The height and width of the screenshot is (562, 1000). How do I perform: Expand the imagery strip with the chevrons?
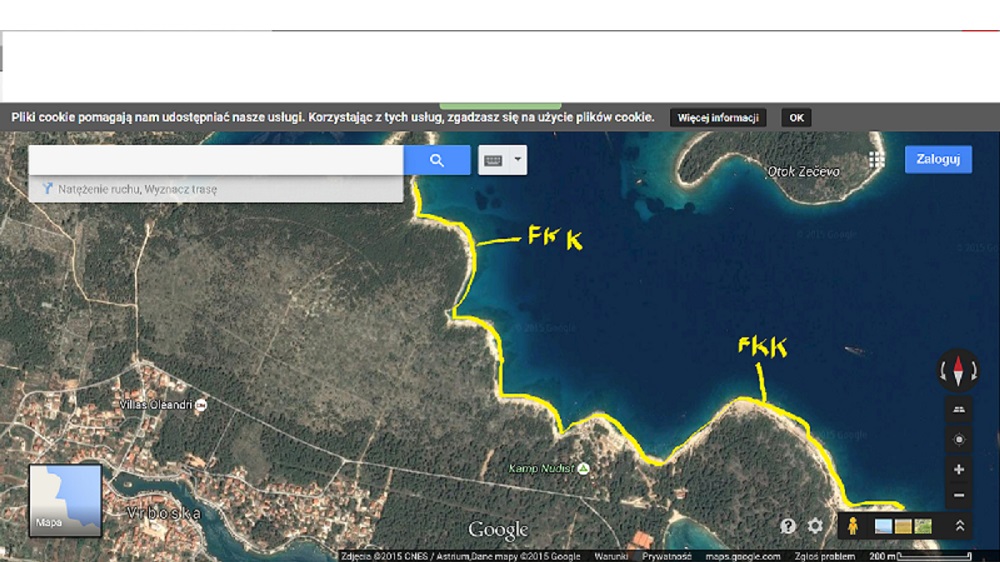tap(959, 526)
